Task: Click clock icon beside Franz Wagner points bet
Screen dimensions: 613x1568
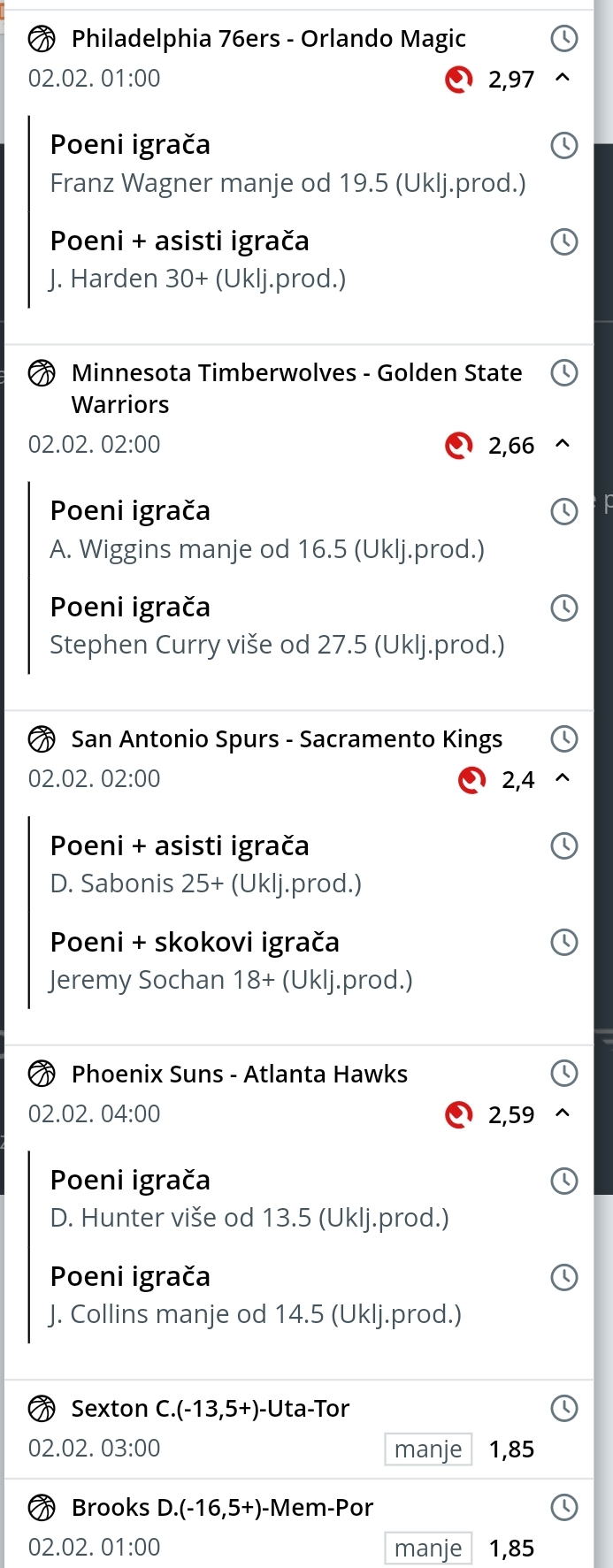Action: coord(563,145)
